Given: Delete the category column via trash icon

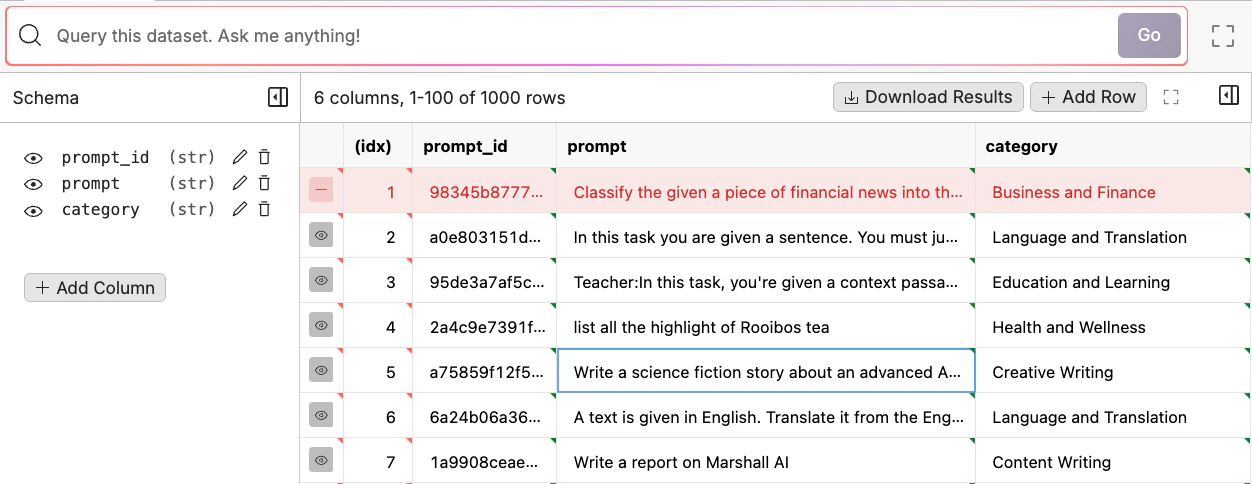Looking at the screenshot, I should (264, 209).
